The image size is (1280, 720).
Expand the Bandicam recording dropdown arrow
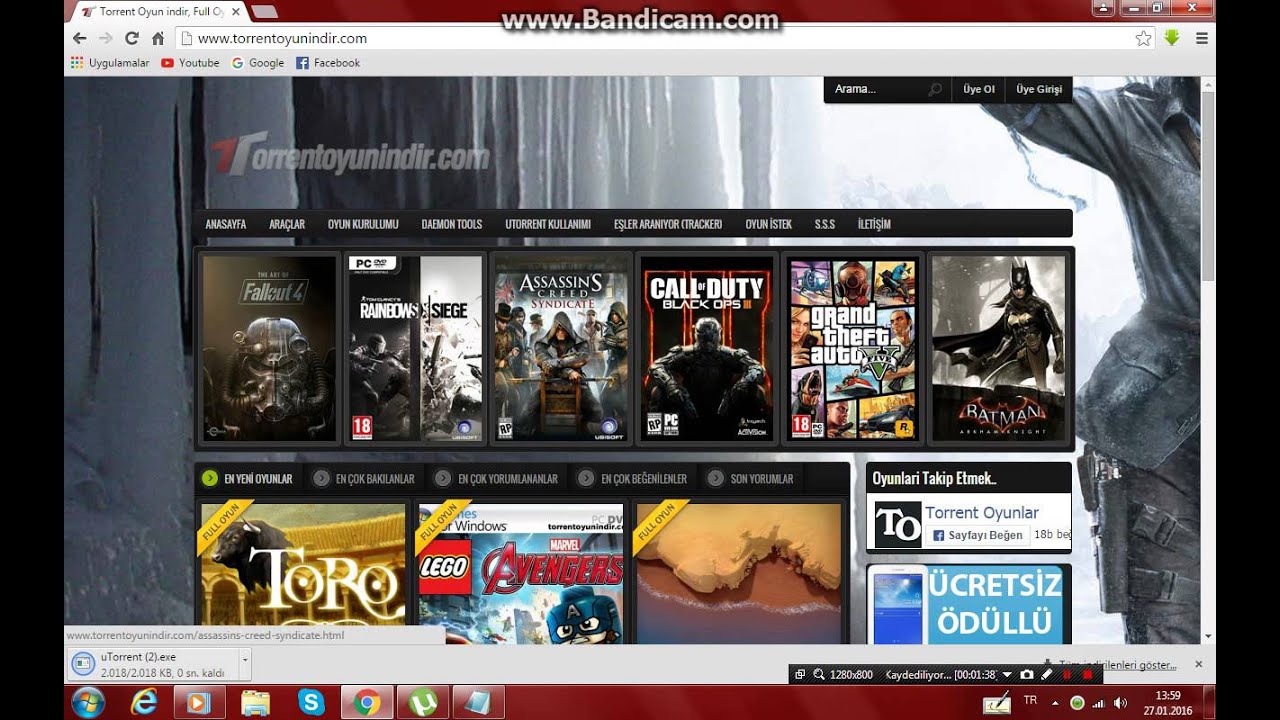[x=1007, y=675]
